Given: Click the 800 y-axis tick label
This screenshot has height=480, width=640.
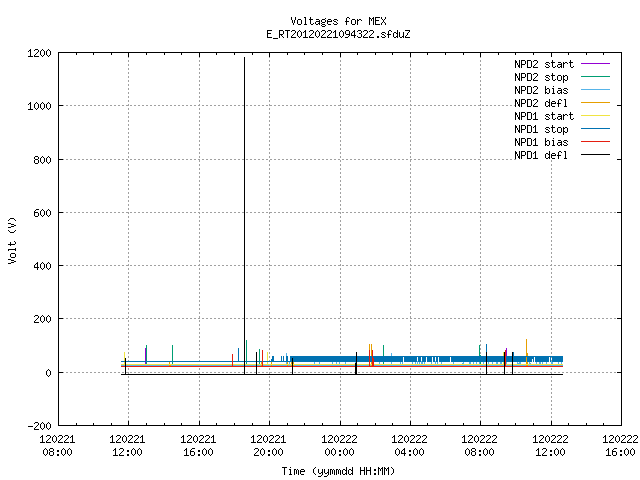Looking at the screenshot, I should [42, 160].
